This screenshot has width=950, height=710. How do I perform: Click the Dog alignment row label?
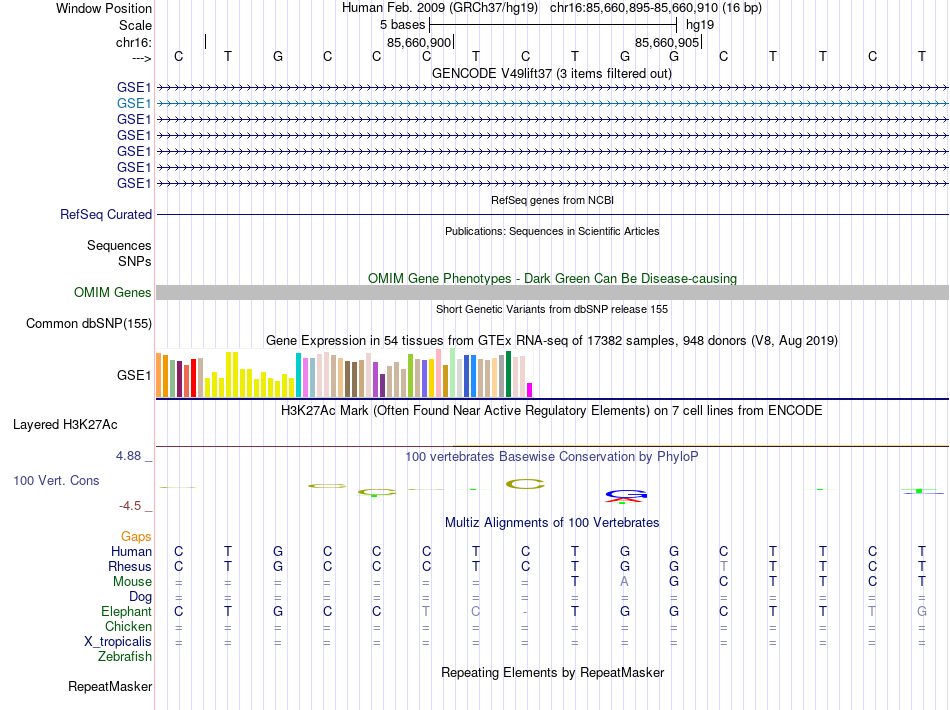[x=140, y=597]
